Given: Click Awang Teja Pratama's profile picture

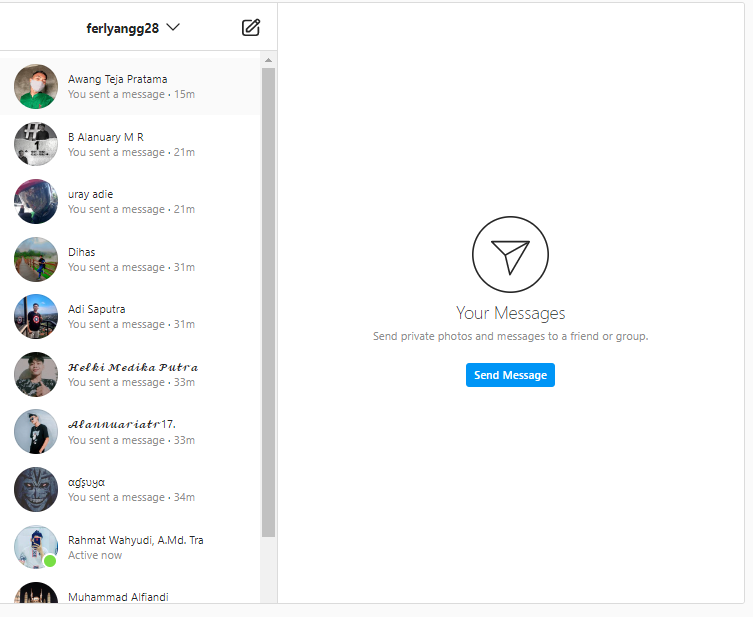Looking at the screenshot, I should [x=36, y=87].
